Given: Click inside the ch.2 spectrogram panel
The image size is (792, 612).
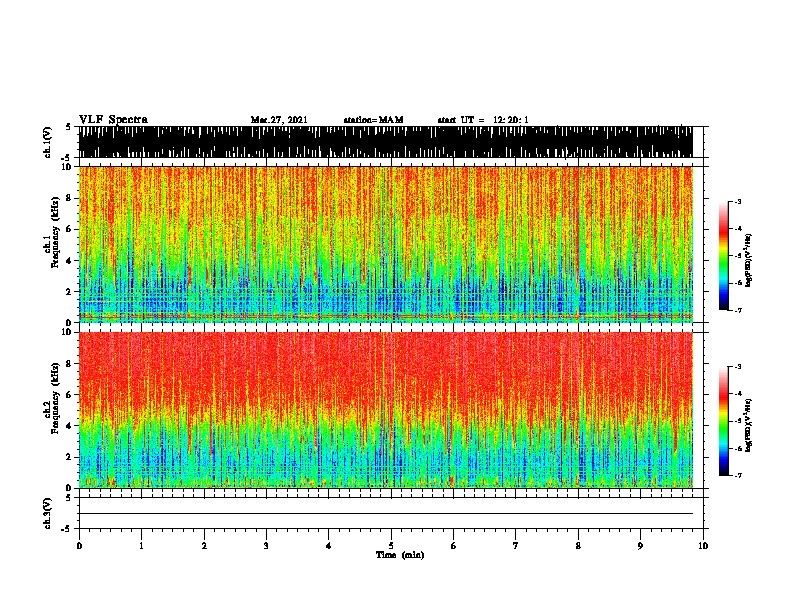Looking at the screenshot, I should pos(385,410).
